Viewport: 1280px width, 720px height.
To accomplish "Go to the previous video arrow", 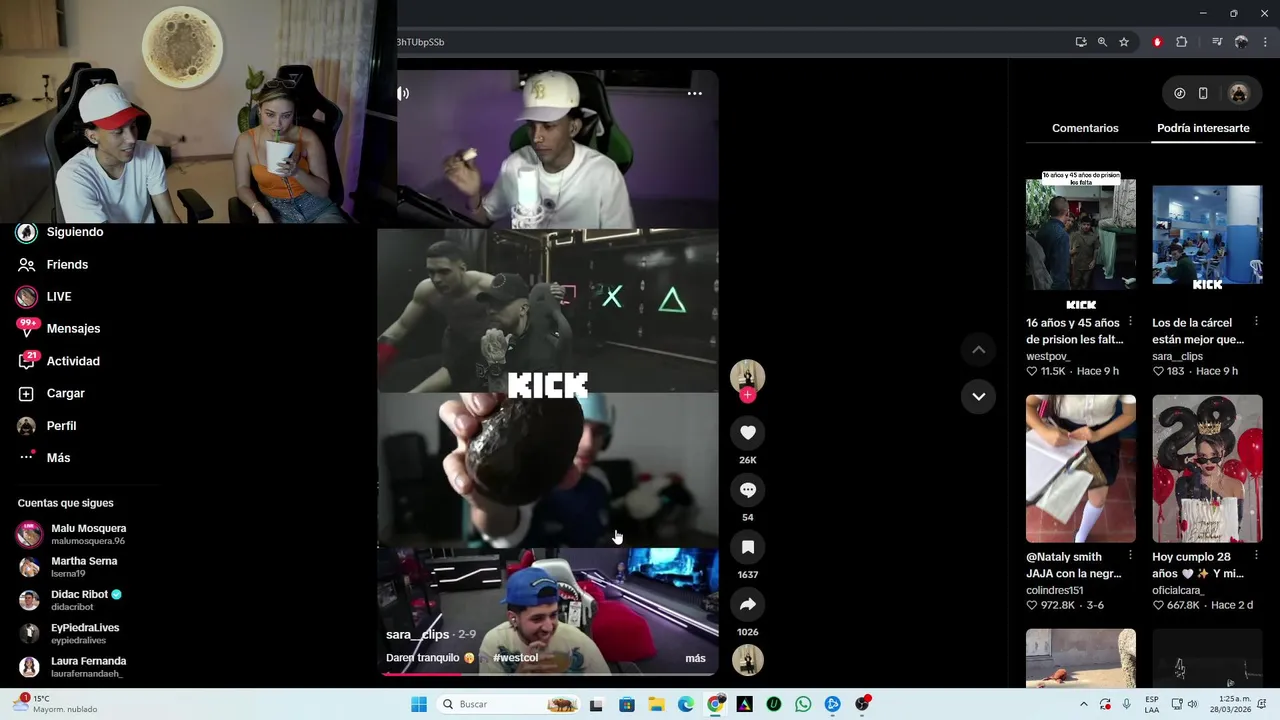I will pyautogui.click(x=978, y=350).
